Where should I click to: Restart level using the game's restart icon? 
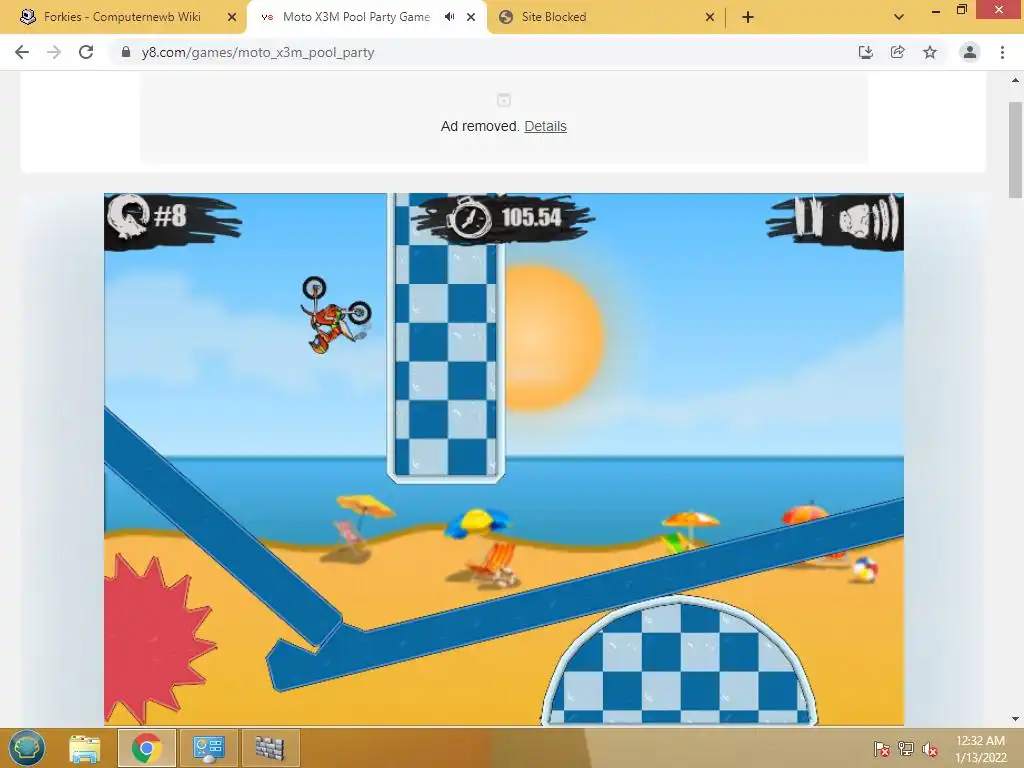(128, 217)
